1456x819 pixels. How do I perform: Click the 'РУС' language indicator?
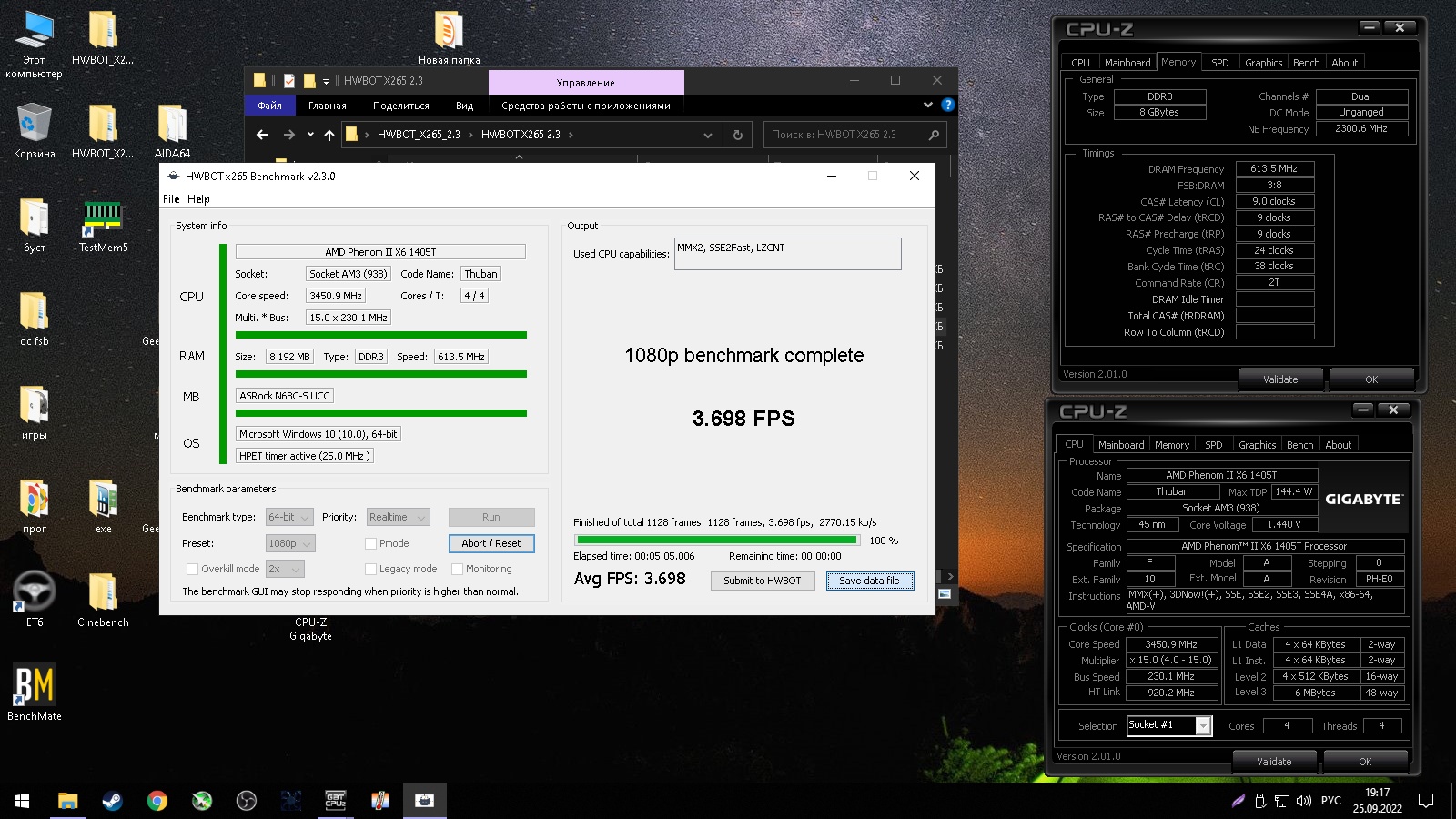1331,801
